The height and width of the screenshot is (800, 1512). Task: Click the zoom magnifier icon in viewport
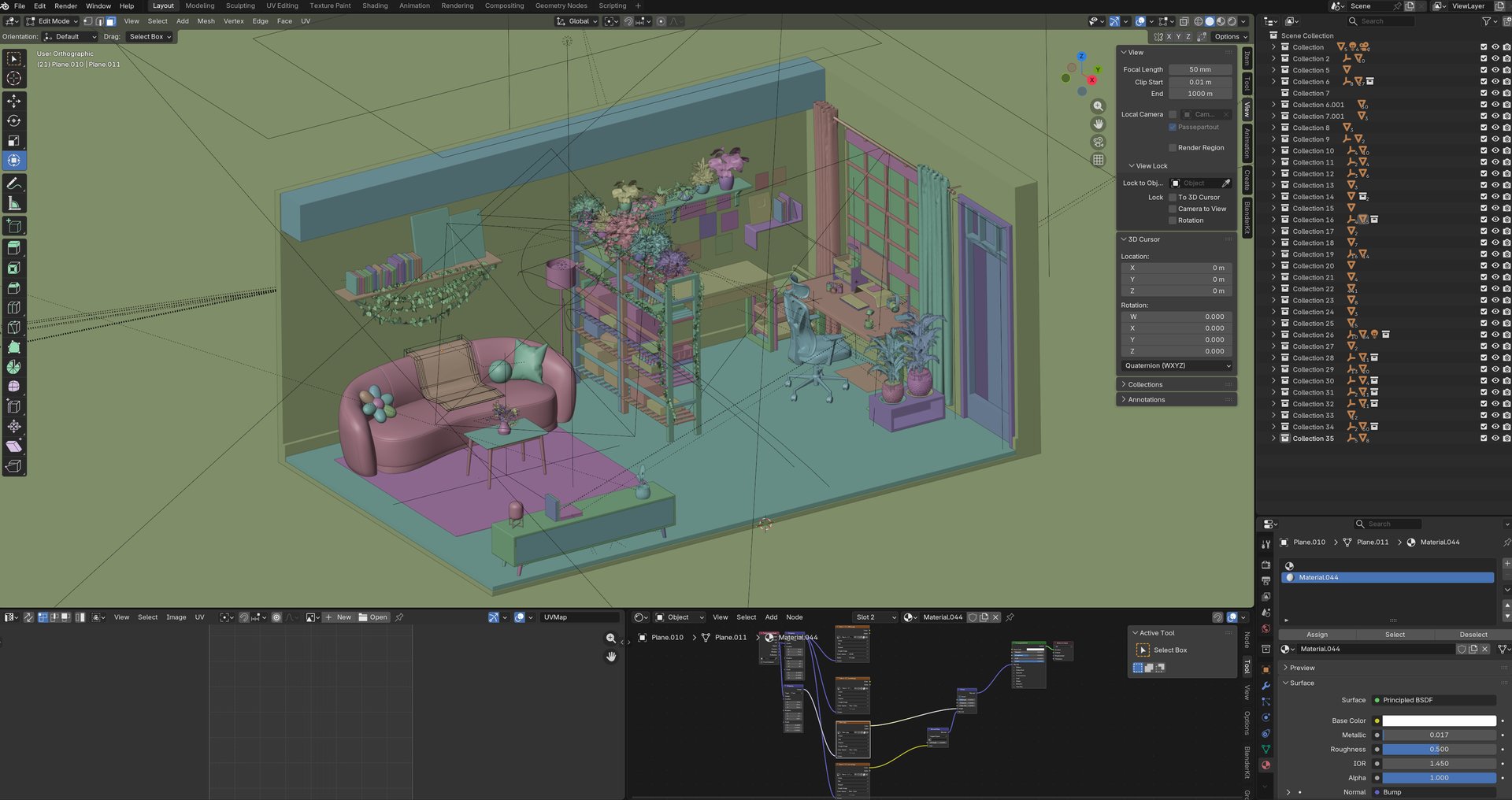pos(1098,106)
